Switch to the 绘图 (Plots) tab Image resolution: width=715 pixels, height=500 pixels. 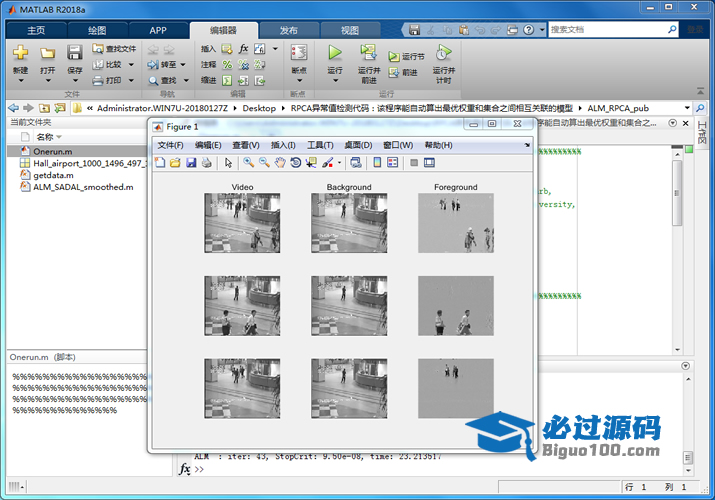tap(97, 31)
